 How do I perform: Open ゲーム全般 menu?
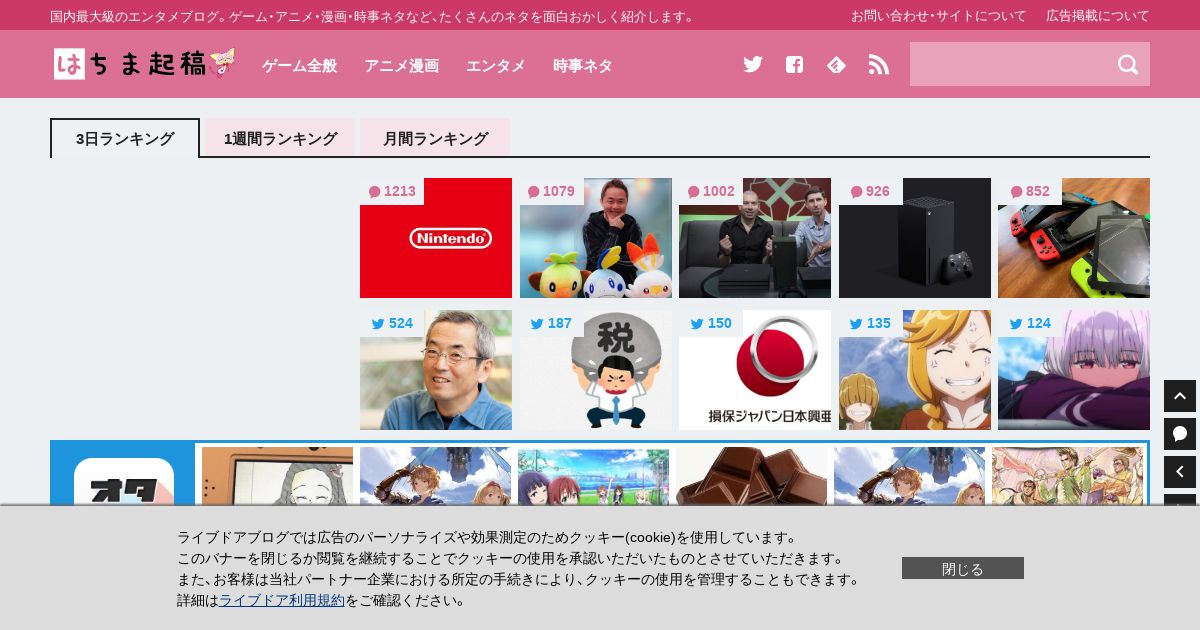click(x=299, y=65)
